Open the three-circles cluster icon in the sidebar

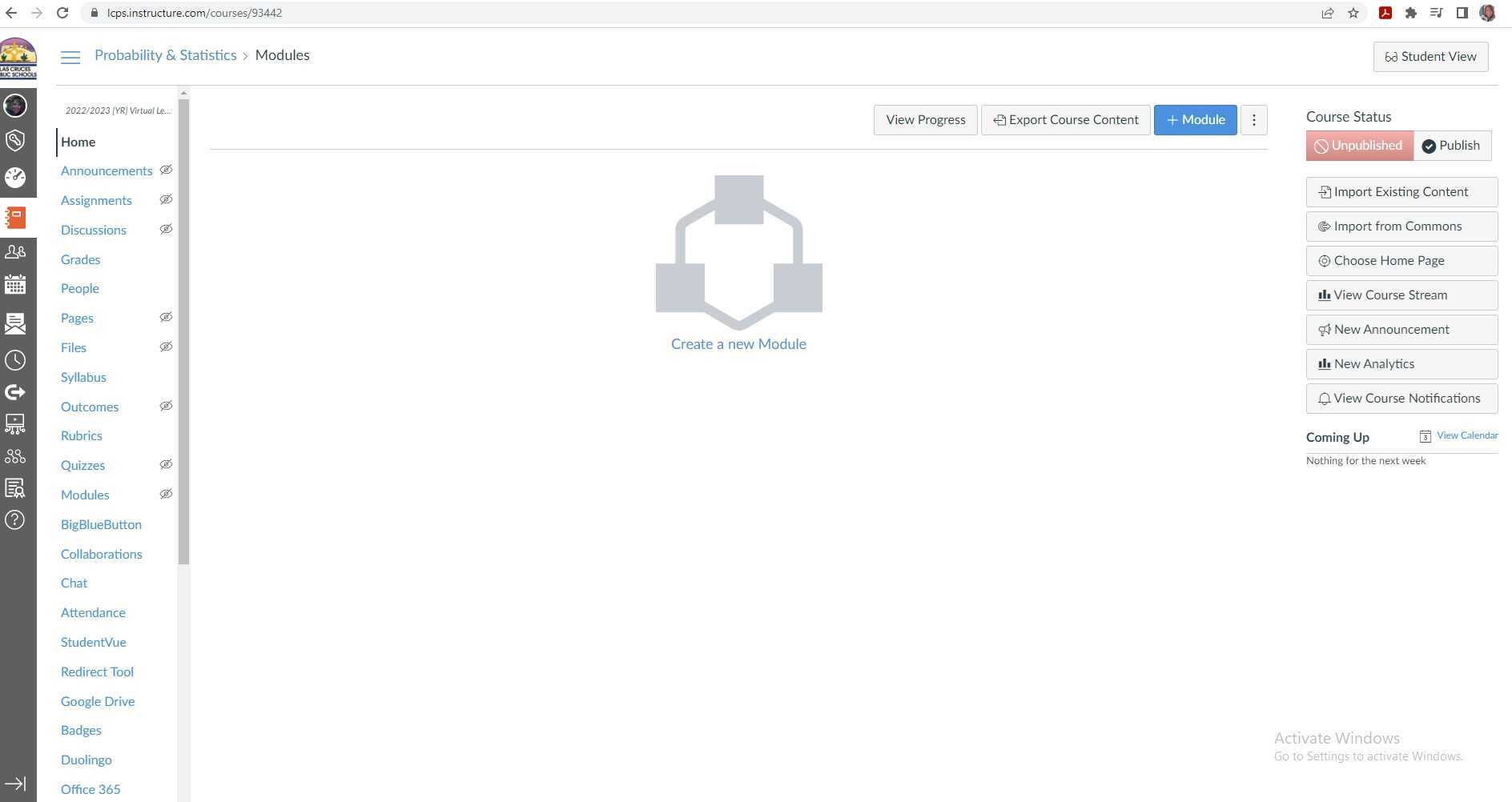[15, 456]
